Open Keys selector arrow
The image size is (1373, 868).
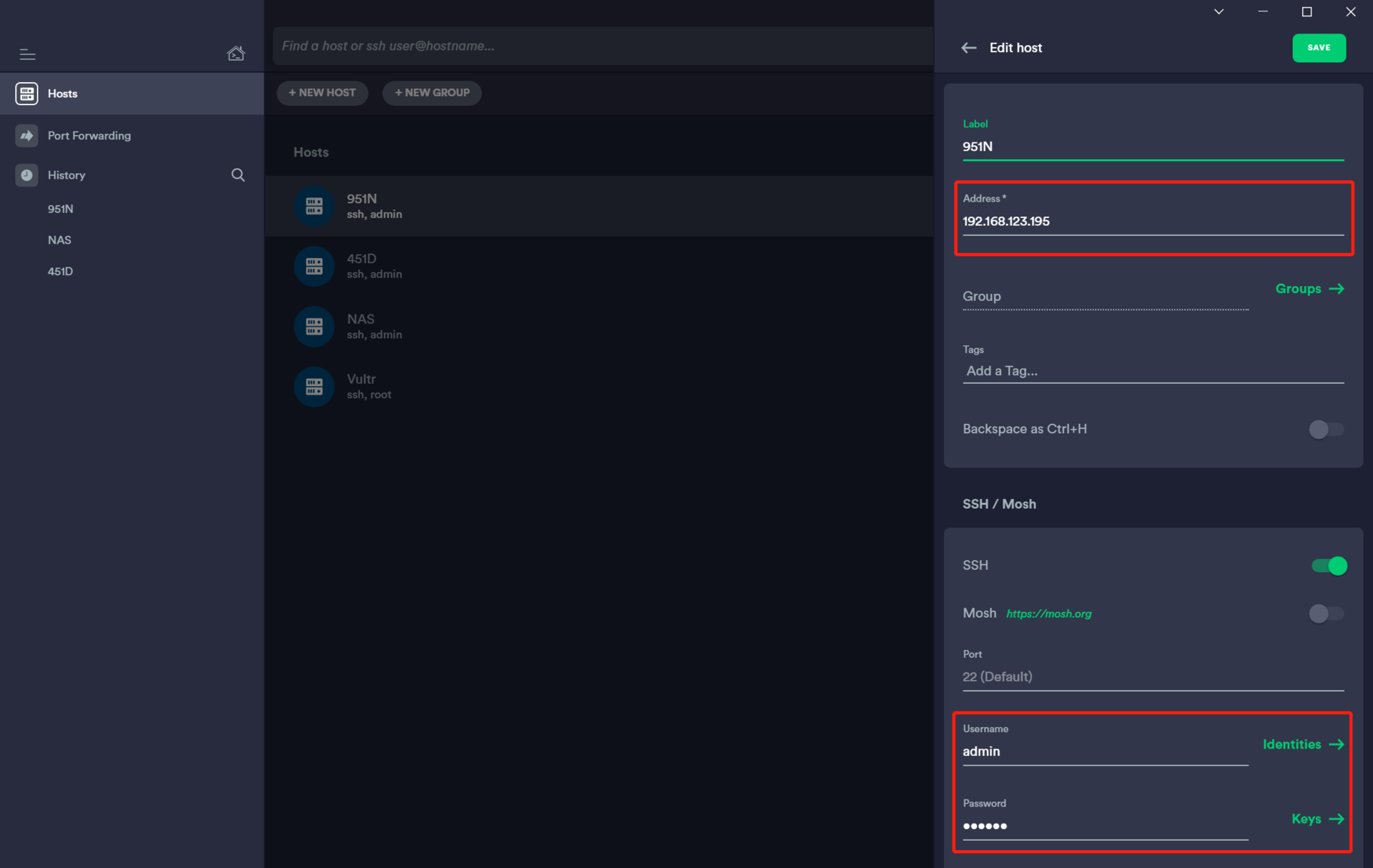[1336, 819]
